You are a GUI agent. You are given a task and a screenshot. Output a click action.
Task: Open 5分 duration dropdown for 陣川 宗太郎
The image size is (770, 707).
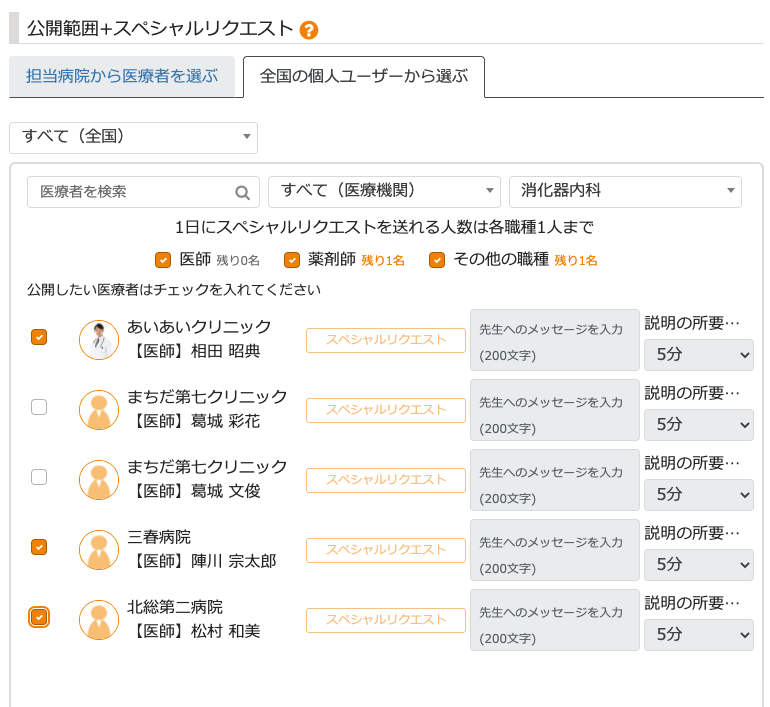tap(699, 565)
